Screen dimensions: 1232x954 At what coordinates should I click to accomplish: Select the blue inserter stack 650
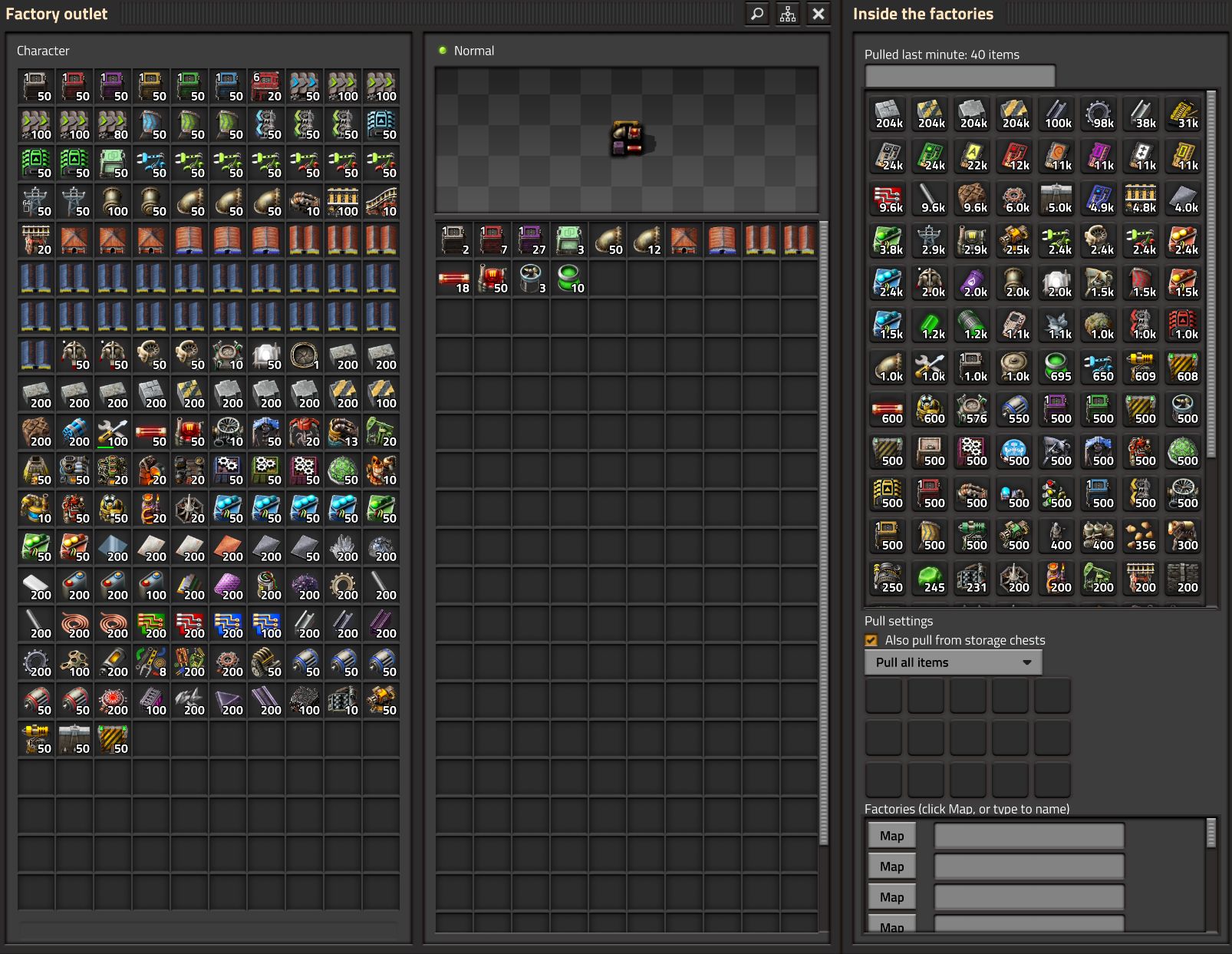point(1099,367)
